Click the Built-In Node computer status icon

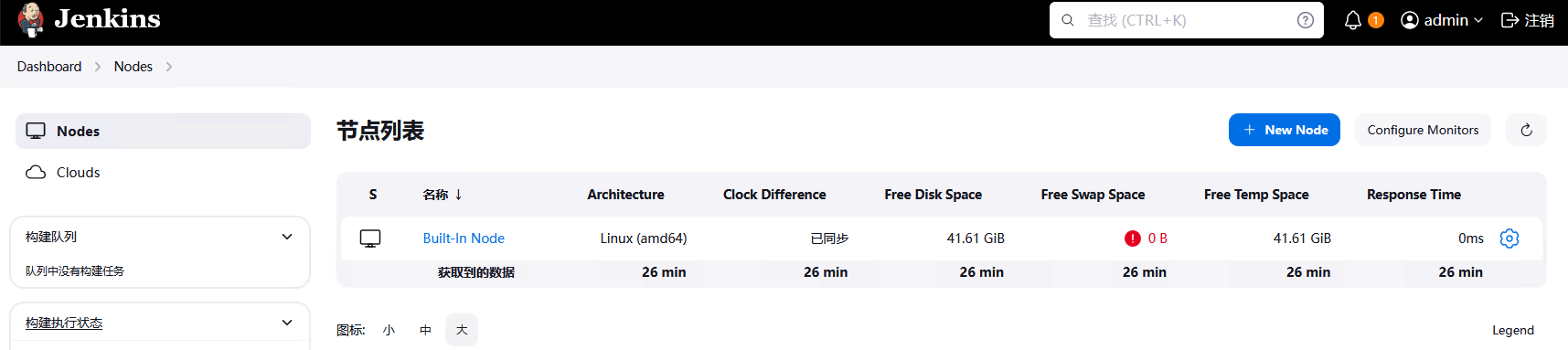[370, 239]
